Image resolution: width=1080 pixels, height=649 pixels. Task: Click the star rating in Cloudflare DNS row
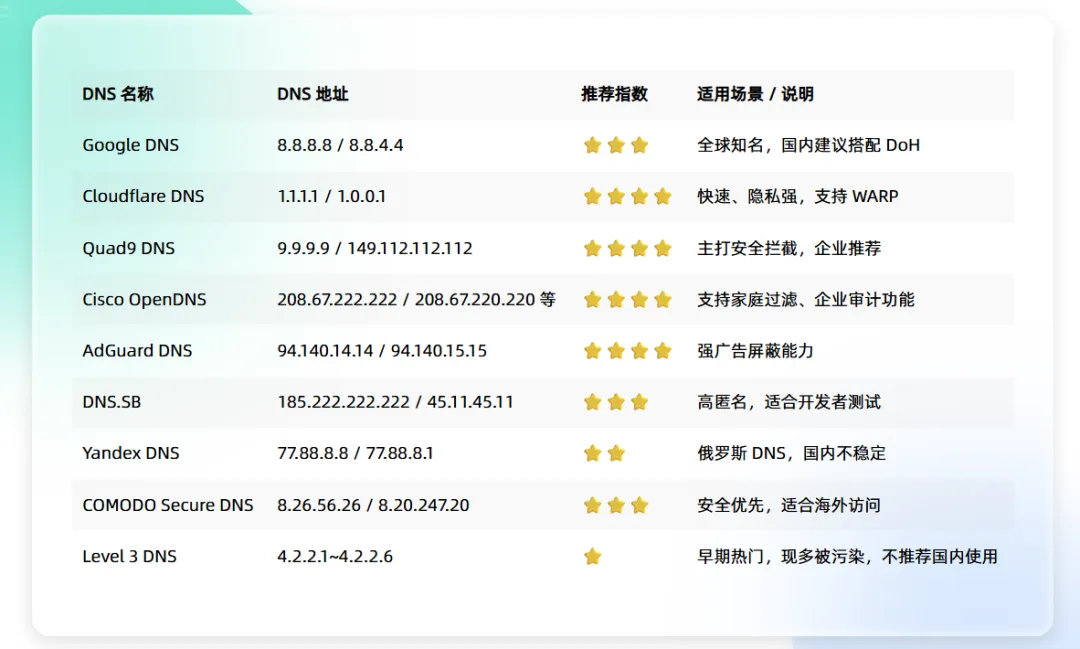[x=627, y=196]
